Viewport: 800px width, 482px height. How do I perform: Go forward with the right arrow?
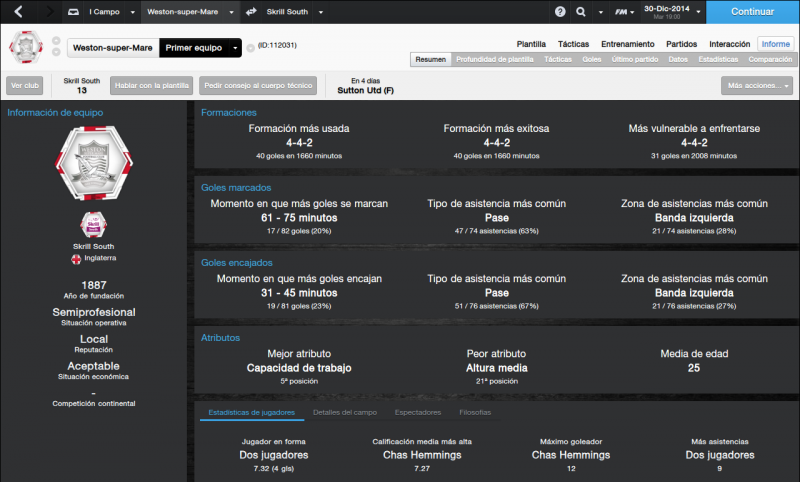(49, 11)
